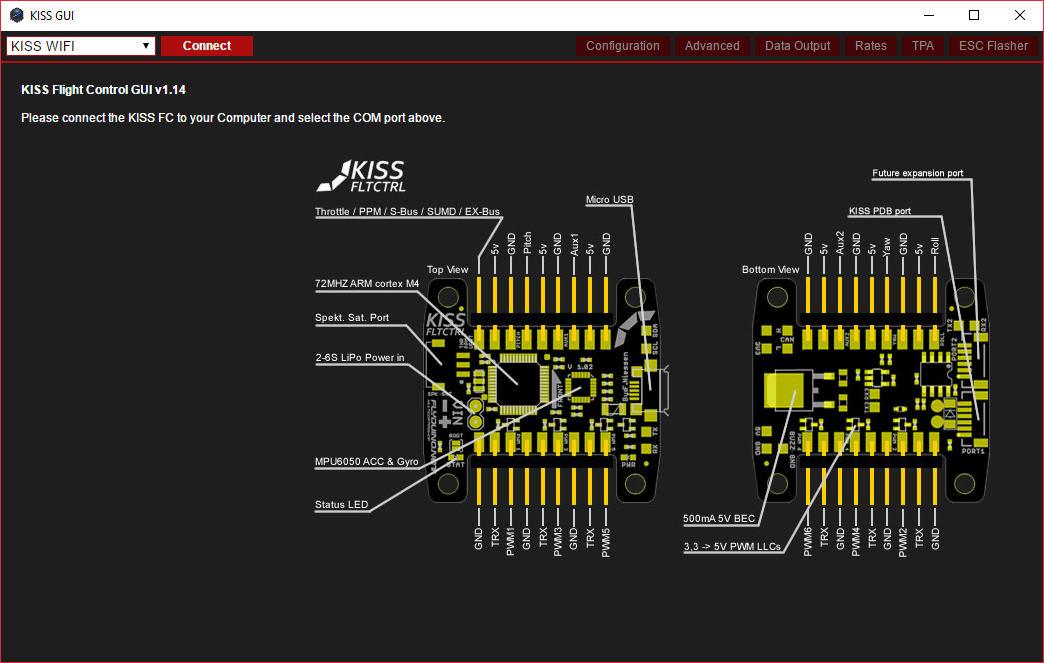Switch to the ESC Flasher tab
Screen dimensions: 1044x663
point(992,46)
